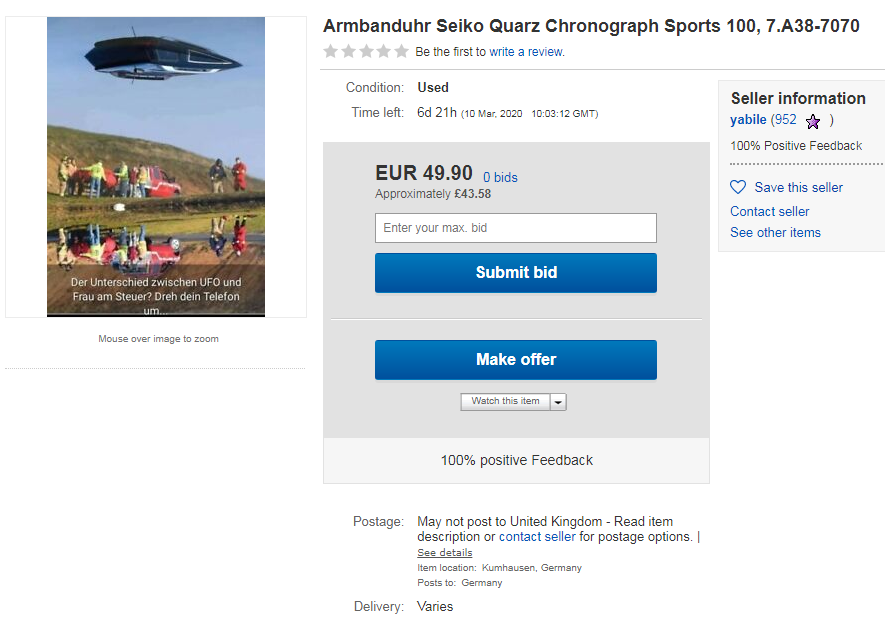Open the Watch this item dropdown arrow

tap(558, 402)
